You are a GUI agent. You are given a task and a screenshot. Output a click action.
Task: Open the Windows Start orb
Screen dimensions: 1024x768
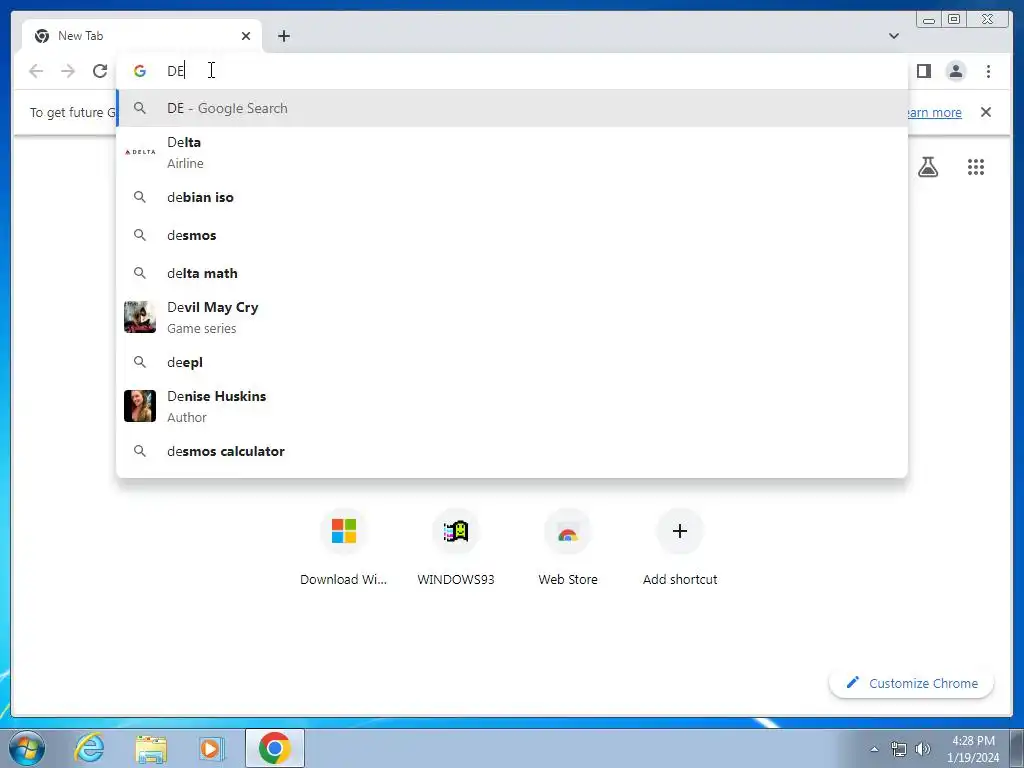(27, 748)
